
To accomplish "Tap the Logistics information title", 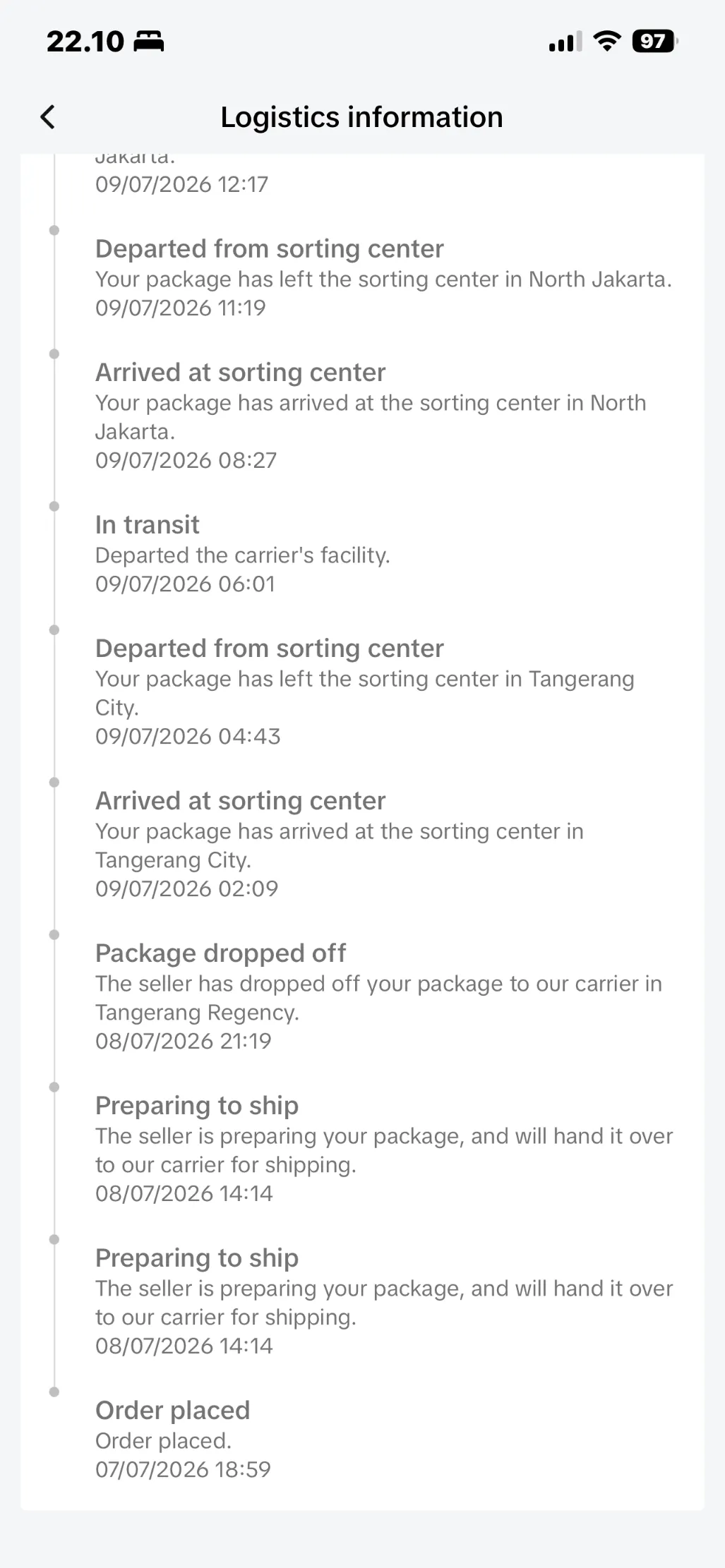I will pyautogui.click(x=361, y=117).
